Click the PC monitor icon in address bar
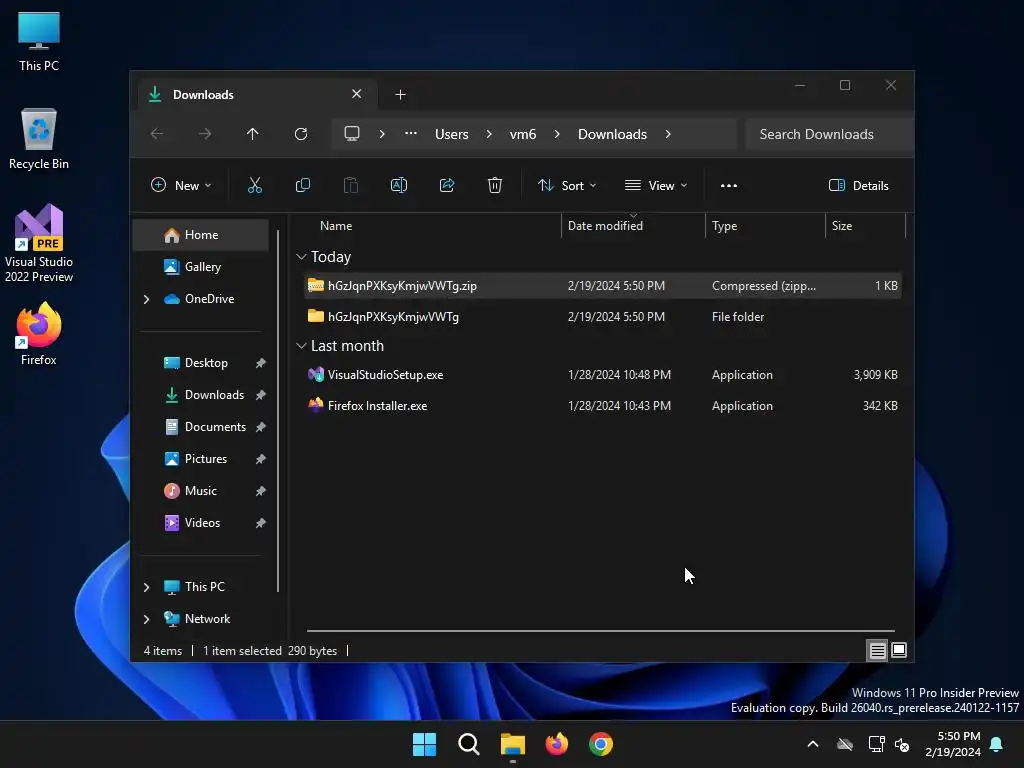Image resolution: width=1024 pixels, height=768 pixels. pyautogui.click(x=352, y=134)
